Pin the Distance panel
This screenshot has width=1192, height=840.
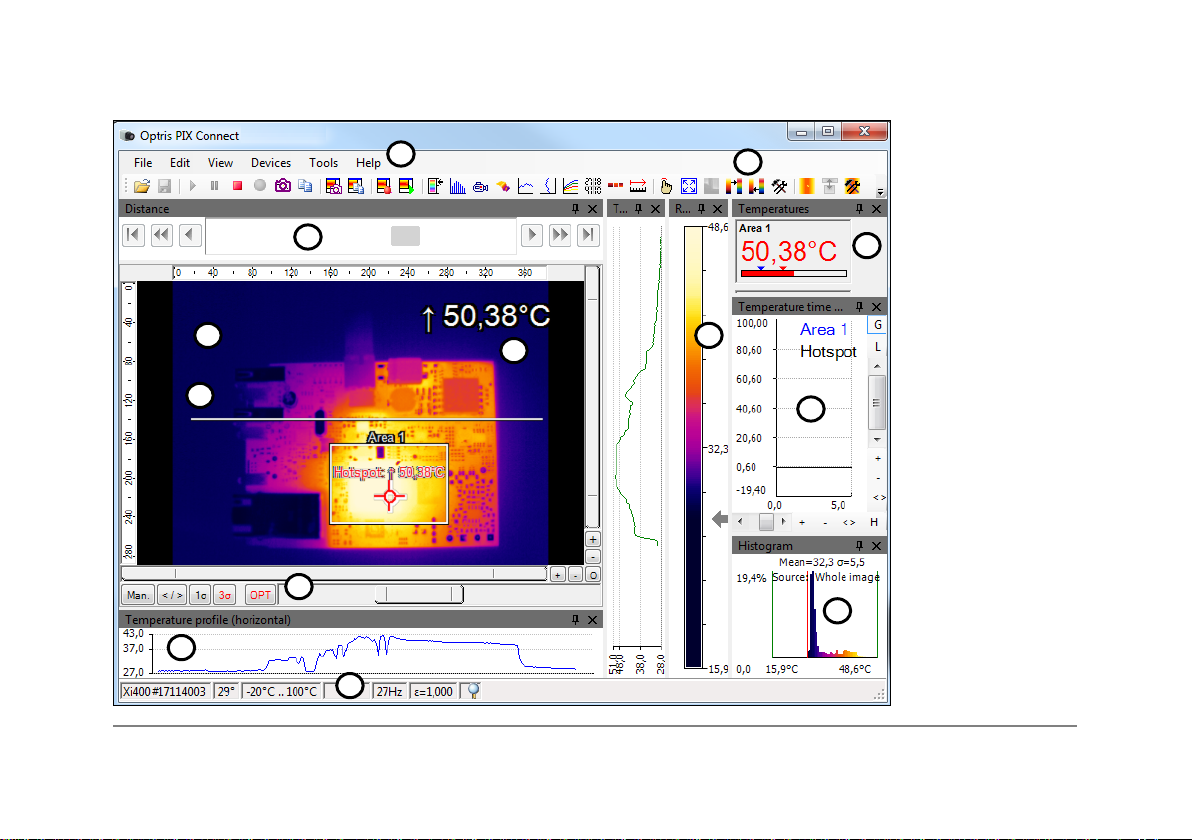[575, 208]
